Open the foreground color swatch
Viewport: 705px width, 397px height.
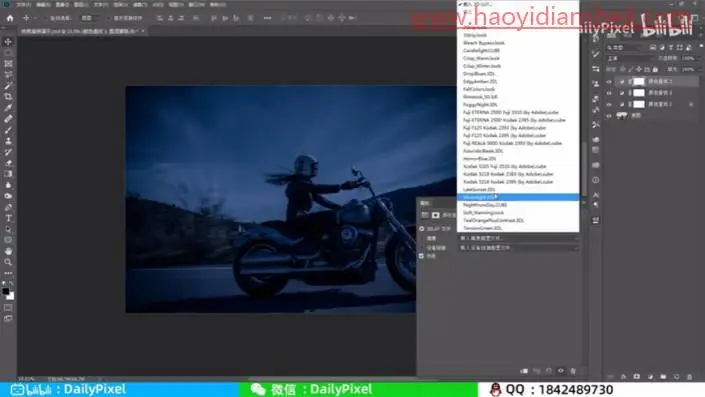point(6,291)
